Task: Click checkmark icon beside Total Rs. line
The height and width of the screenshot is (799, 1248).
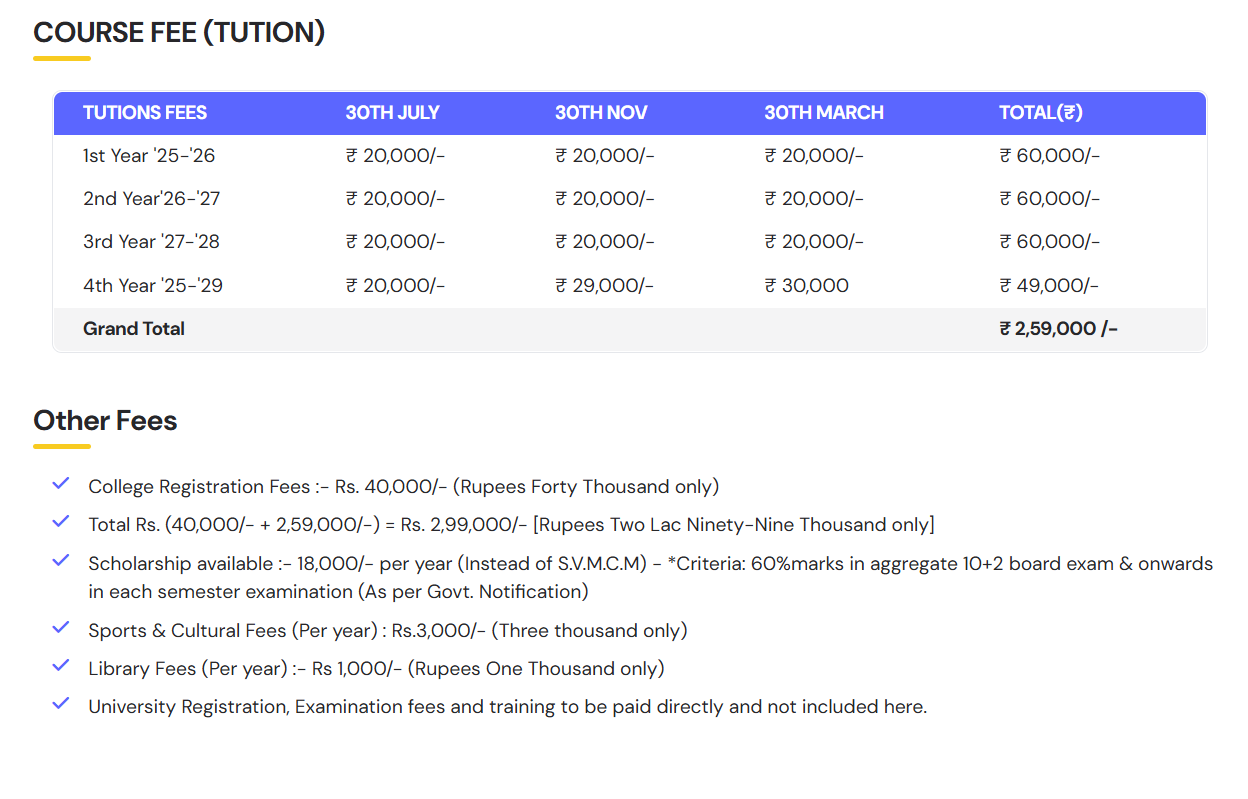Action: (61, 522)
